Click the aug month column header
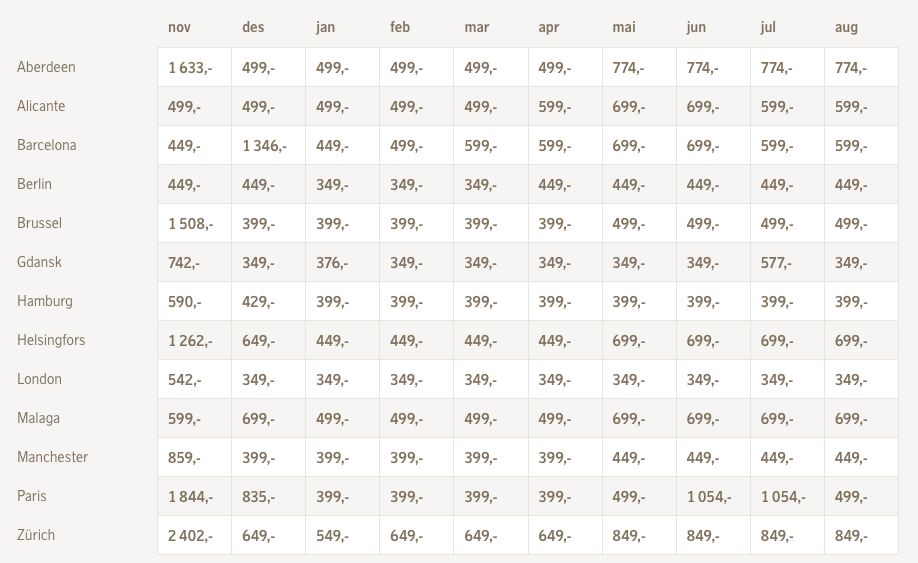 pos(847,28)
